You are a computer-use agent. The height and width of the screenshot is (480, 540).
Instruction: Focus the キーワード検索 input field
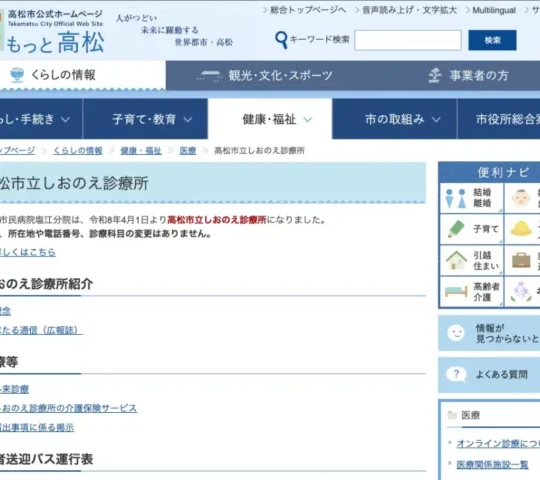408,40
